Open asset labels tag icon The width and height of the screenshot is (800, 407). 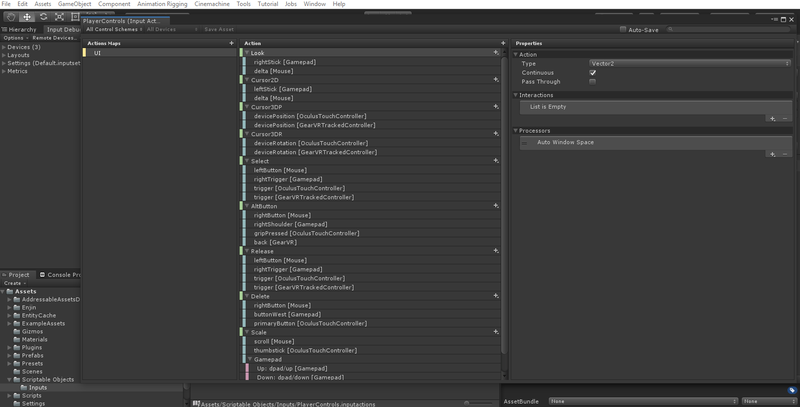(x=791, y=391)
